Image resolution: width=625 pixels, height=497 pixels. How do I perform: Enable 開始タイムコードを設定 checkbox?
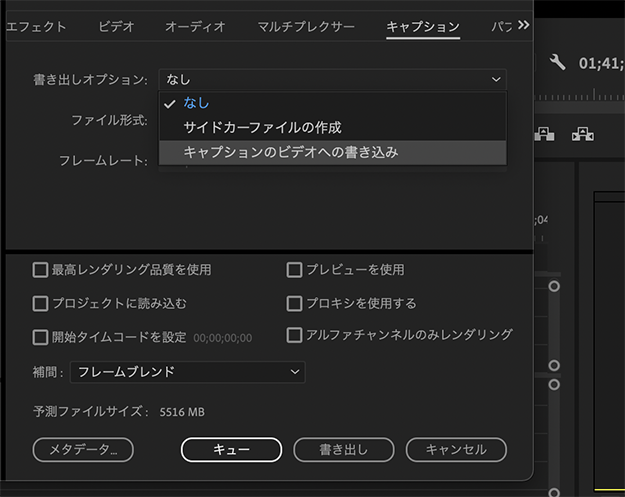coord(40,337)
